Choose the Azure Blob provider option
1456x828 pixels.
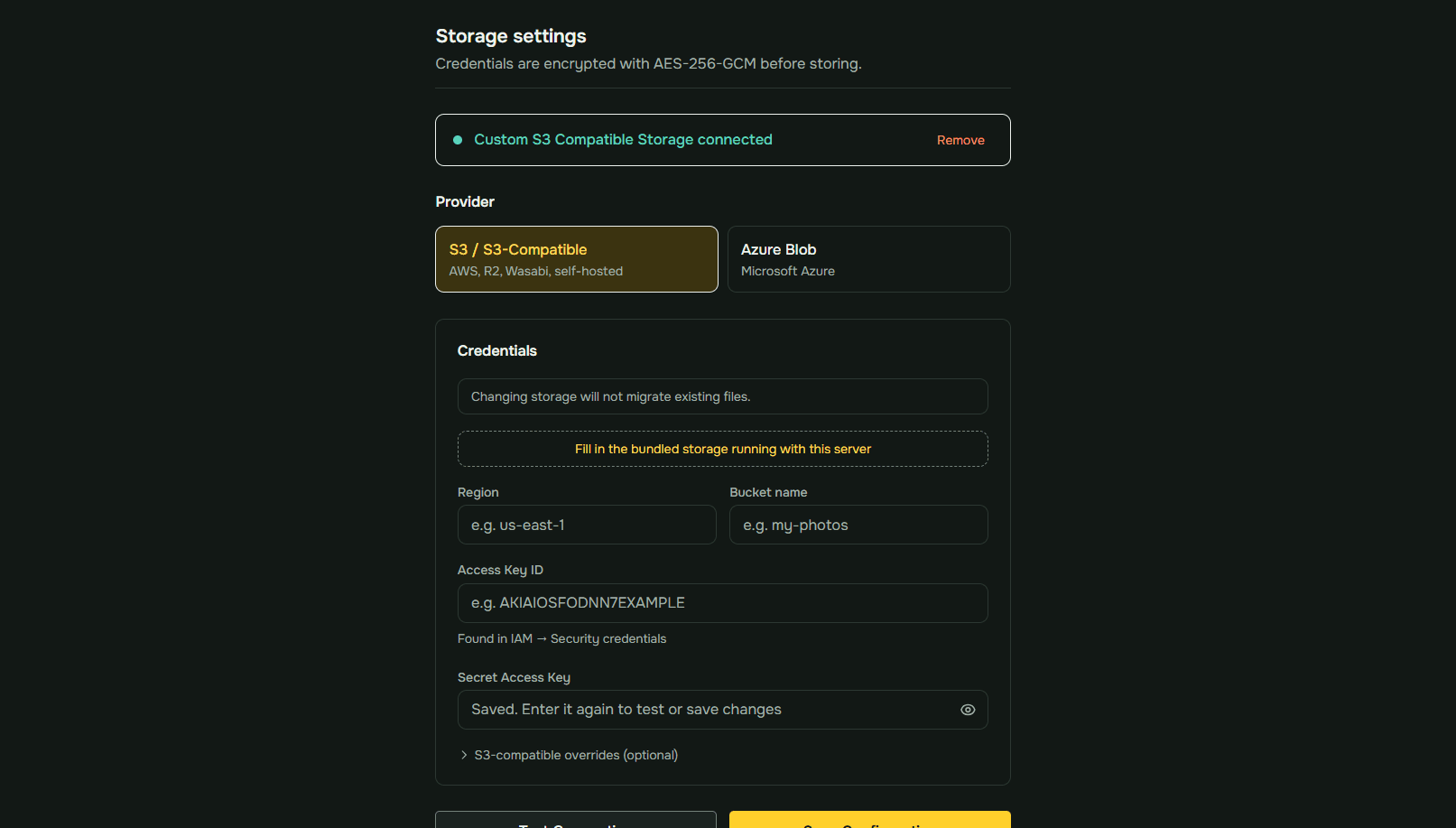869,259
